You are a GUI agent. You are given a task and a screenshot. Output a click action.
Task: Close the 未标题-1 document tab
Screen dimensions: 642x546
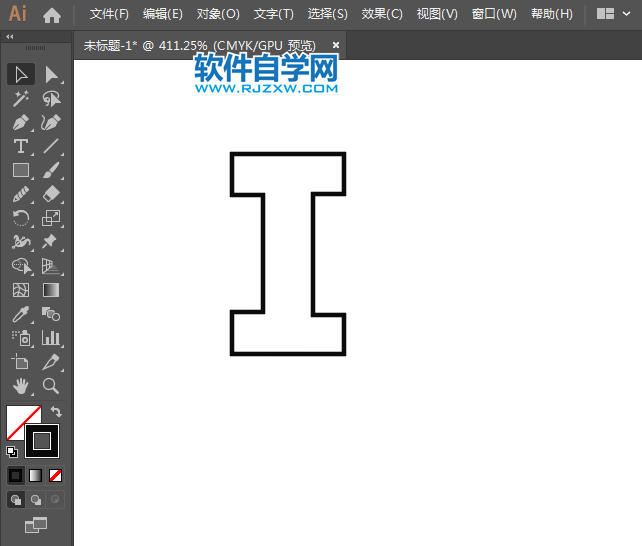[x=336, y=45]
